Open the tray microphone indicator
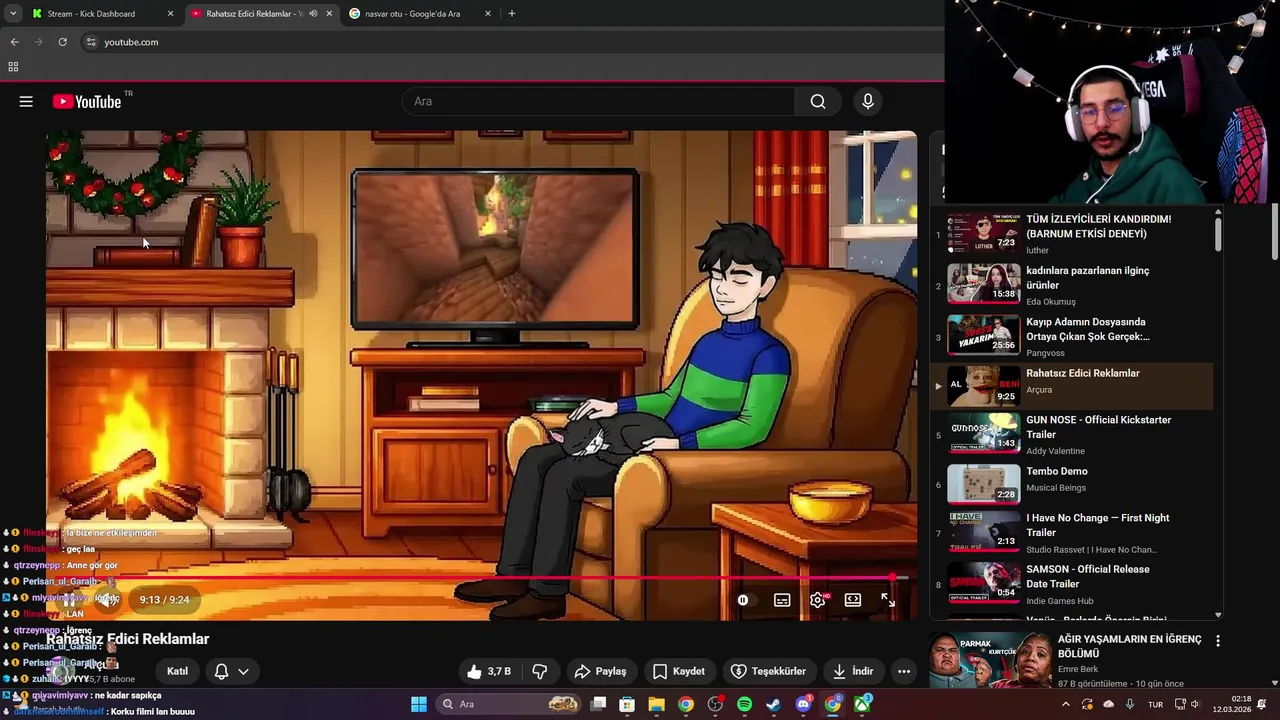Image resolution: width=1280 pixels, height=720 pixels. pos(1130,704)
